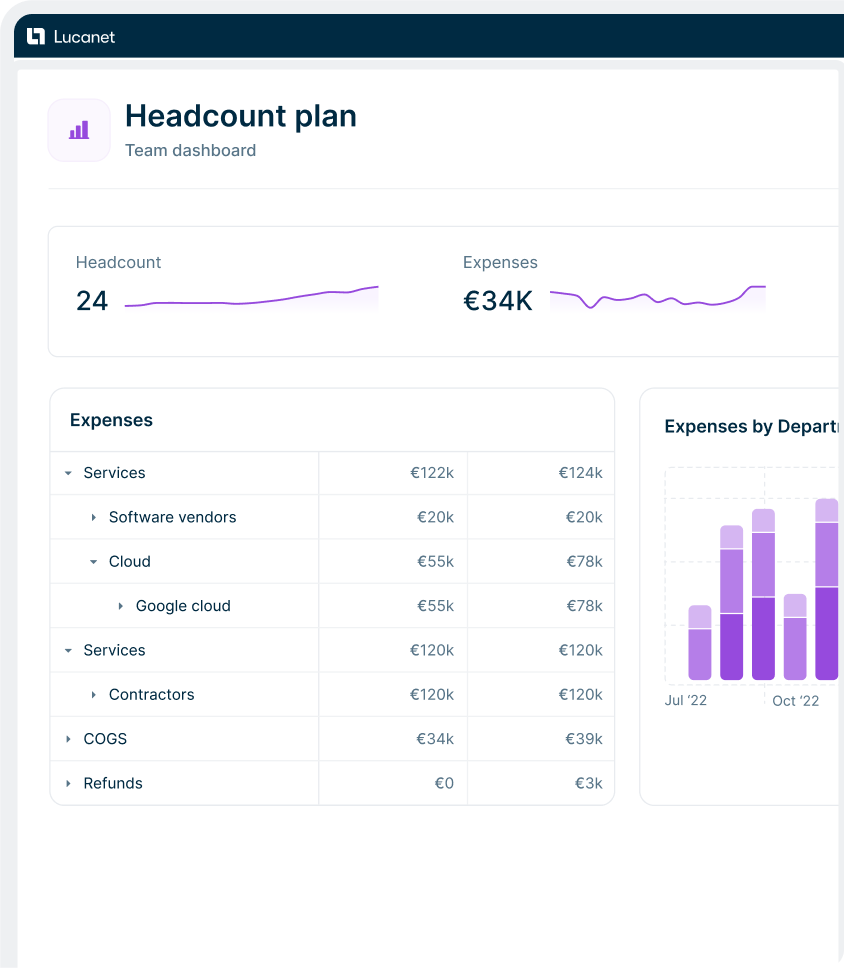Expand the Contractors row
Viewport: 844px width, 968px height.
point(94,695)
